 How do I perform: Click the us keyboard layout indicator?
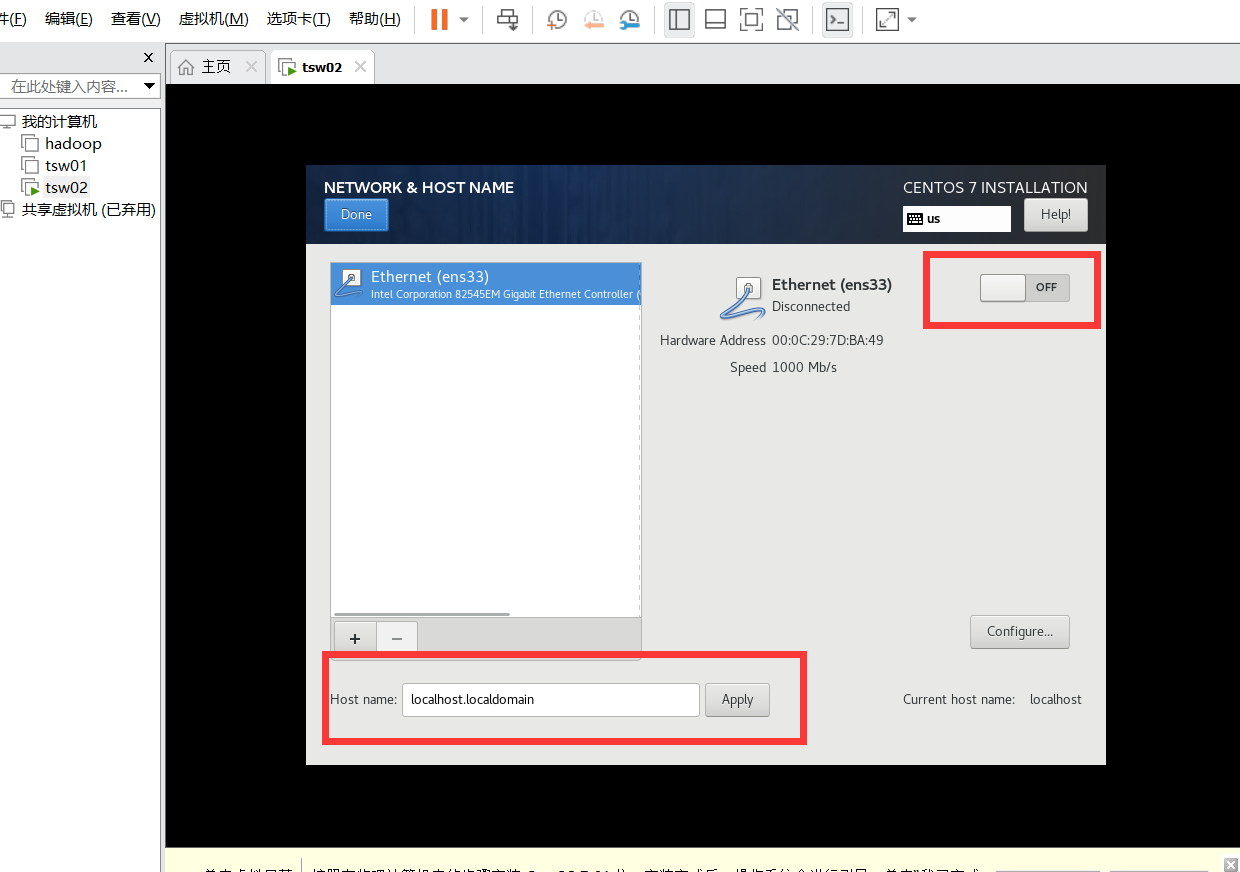pos(957,218)
